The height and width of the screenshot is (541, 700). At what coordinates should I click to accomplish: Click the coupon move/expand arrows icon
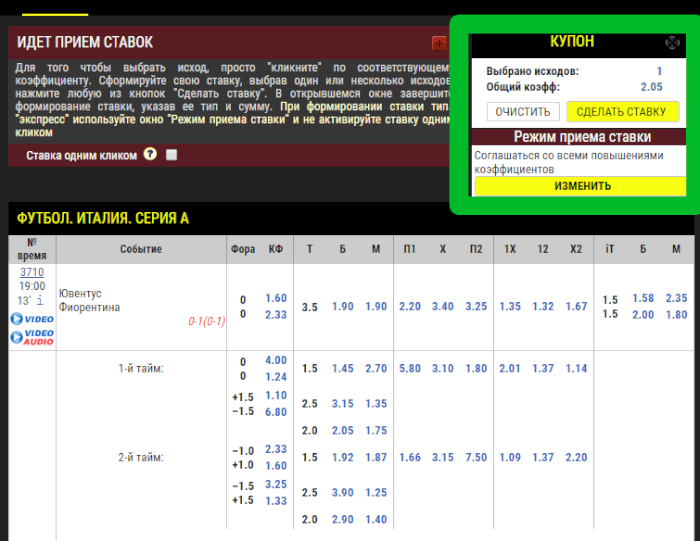[x=672, y=43]
